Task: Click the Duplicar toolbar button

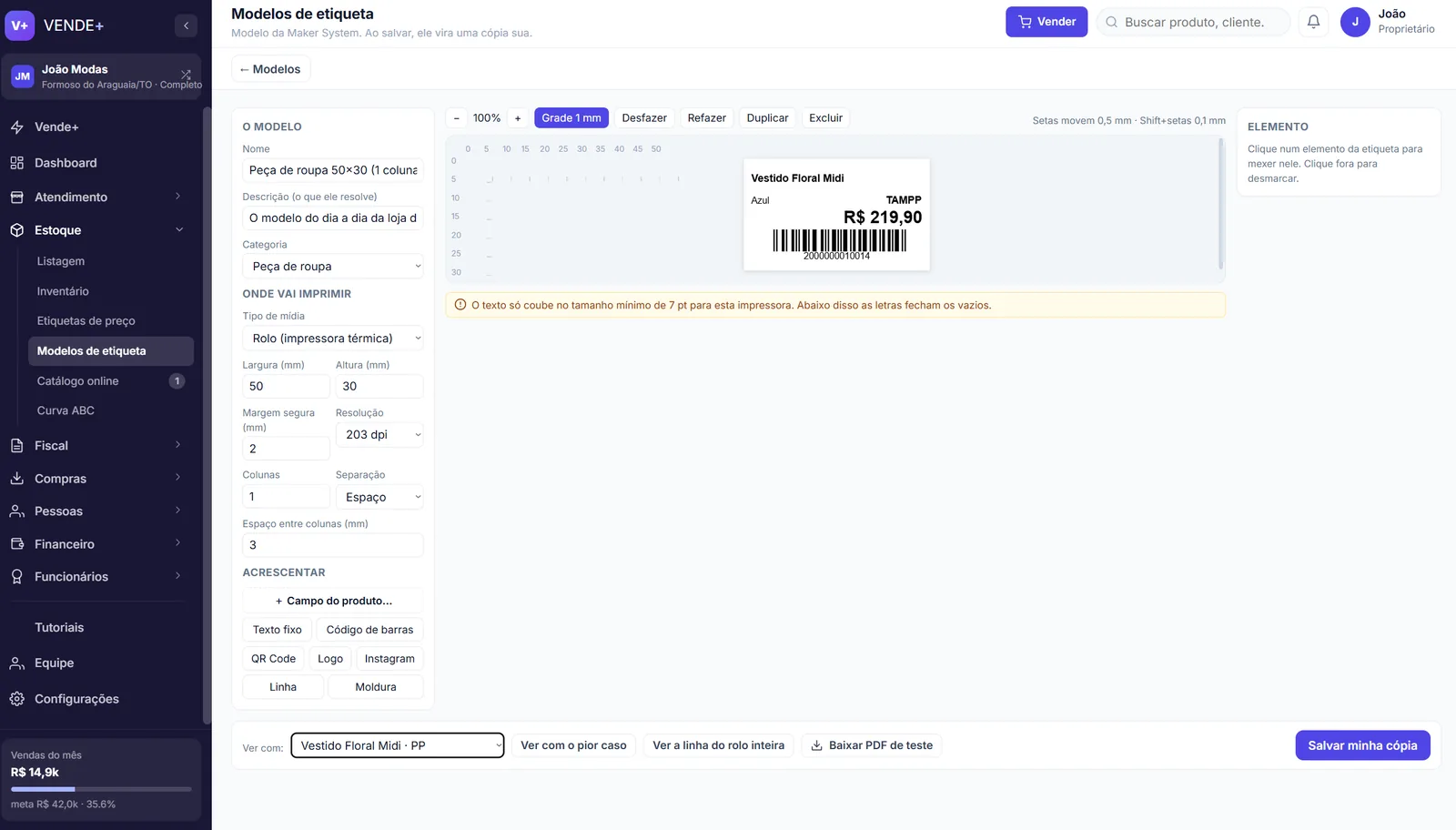Action: [x=767, y=118]
